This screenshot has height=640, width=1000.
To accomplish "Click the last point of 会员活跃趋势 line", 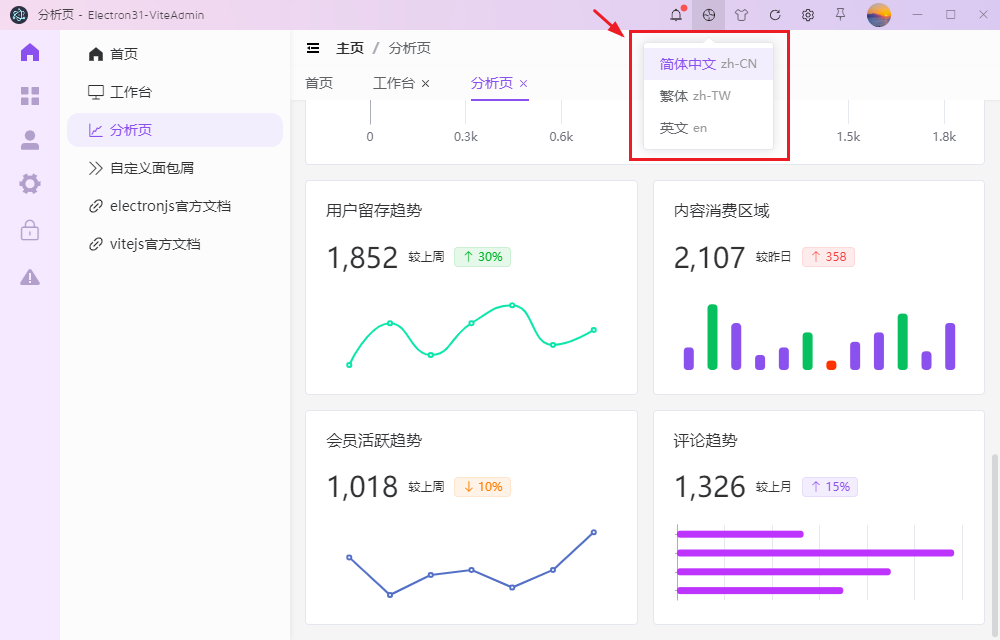I will [594, 532].
